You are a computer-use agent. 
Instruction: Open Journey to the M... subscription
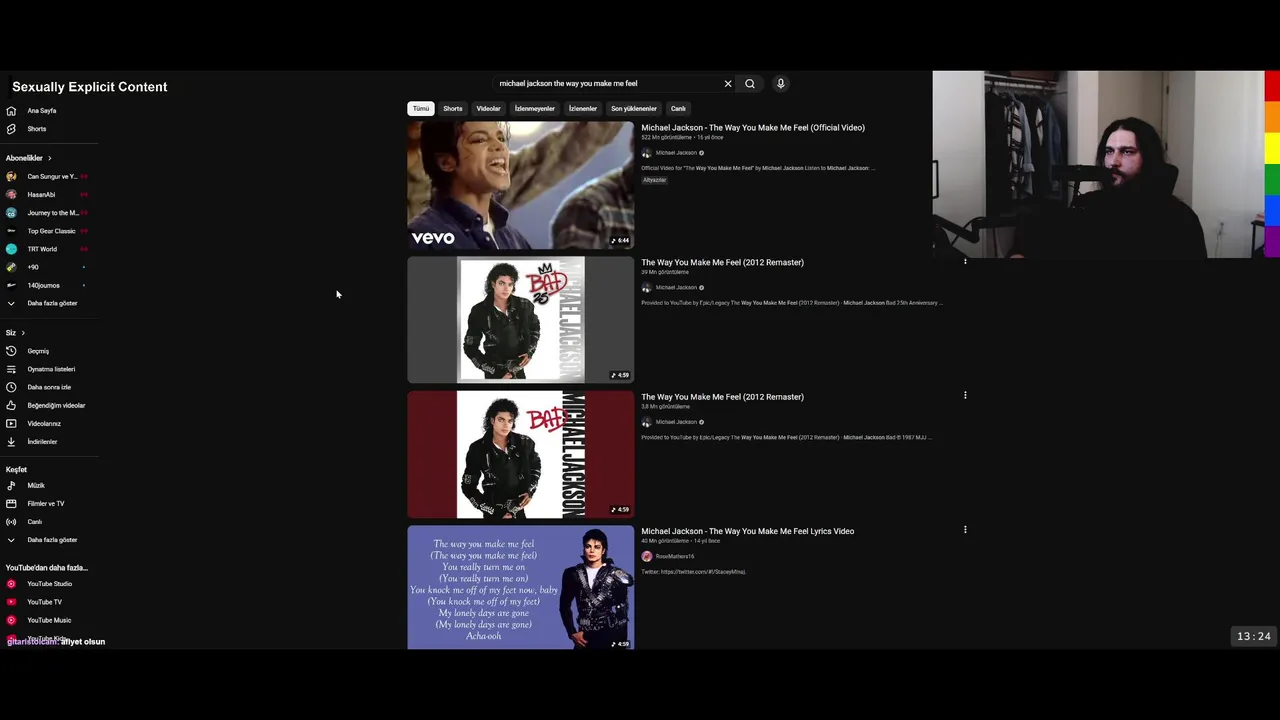(52, 213)
